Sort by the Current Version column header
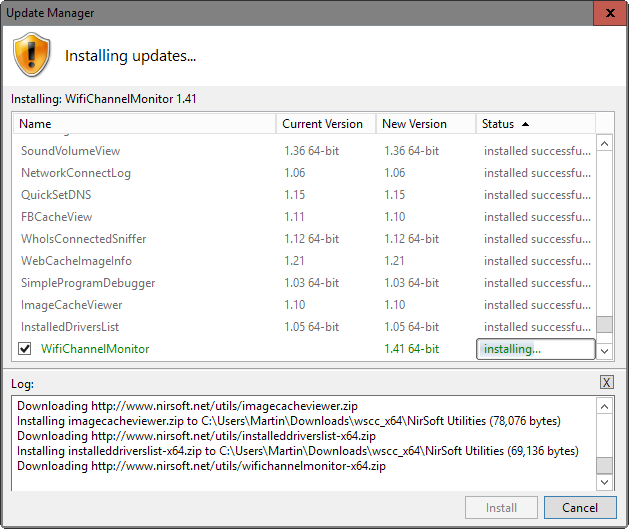The width and height of the screenshot is (629, 529). 326,124
